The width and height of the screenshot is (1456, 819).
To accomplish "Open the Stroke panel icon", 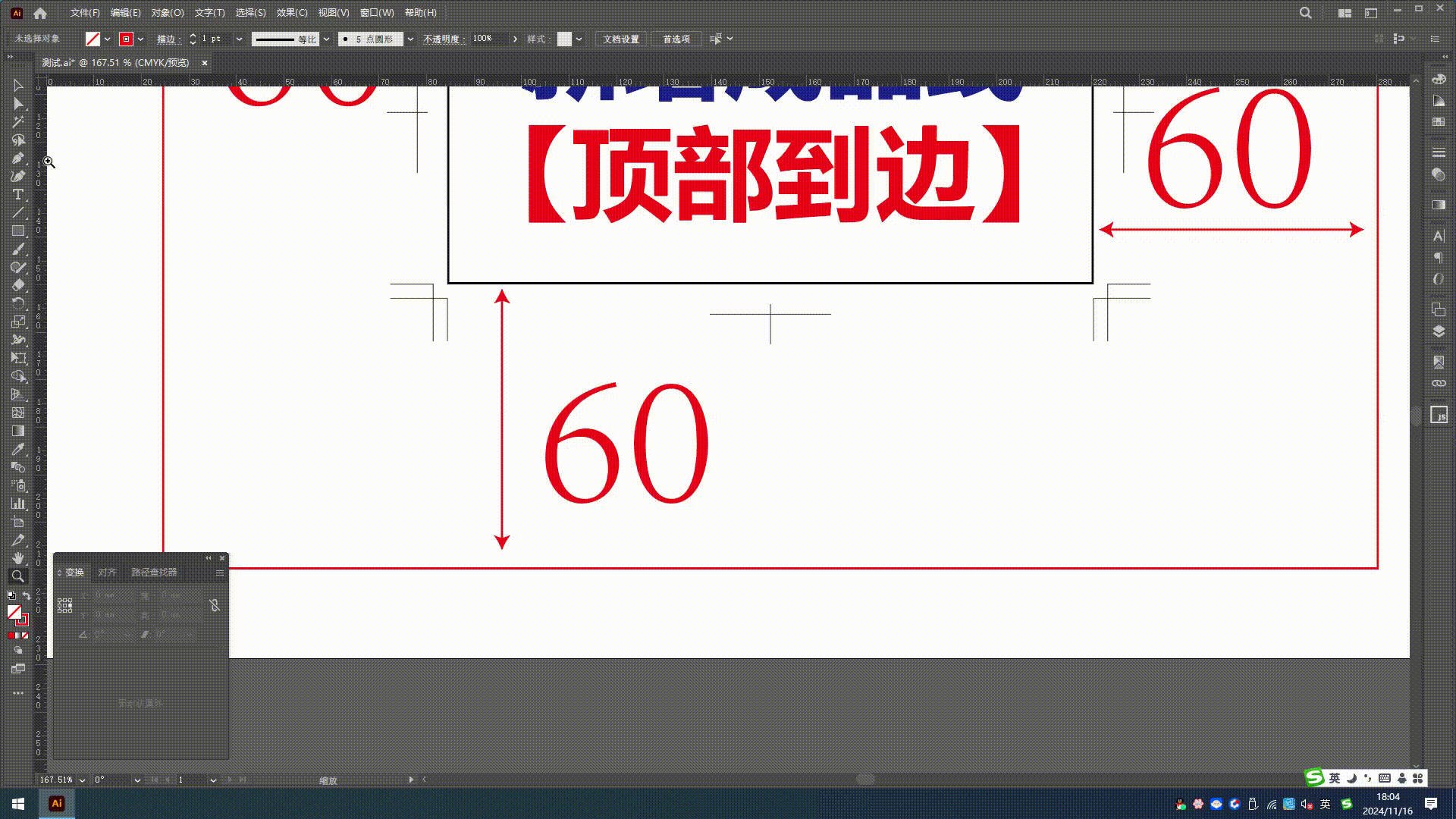I will [1439, 151].
